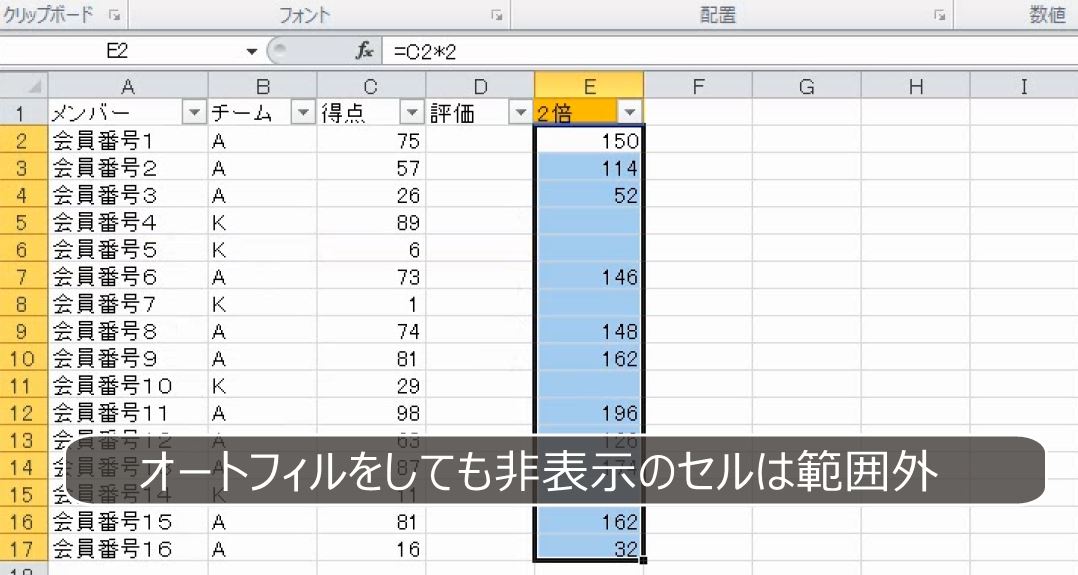Click the 2倍 header cell

[x=589, y=112]
